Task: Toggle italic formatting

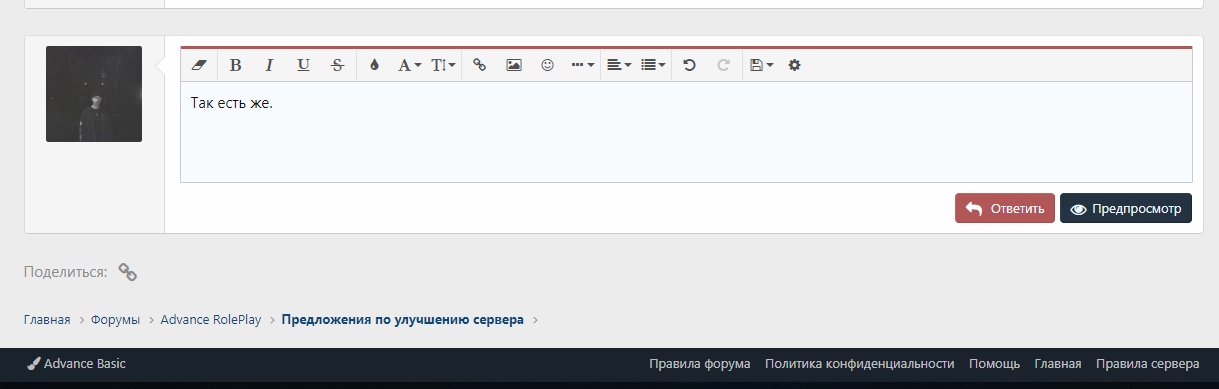Action: tap(269, 65)
